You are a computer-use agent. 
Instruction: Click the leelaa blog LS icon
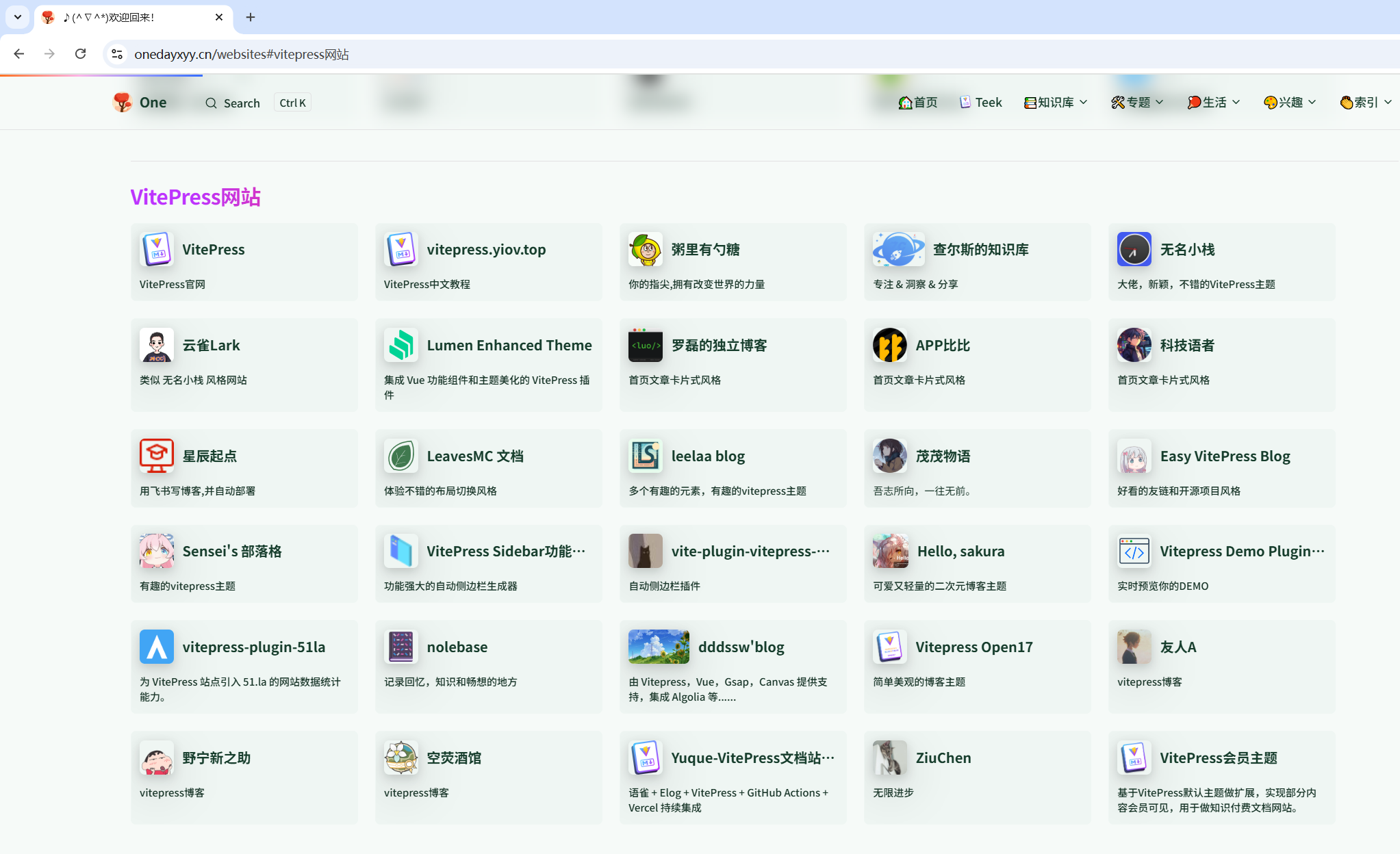pyautogui.click(x=646, y=456)
